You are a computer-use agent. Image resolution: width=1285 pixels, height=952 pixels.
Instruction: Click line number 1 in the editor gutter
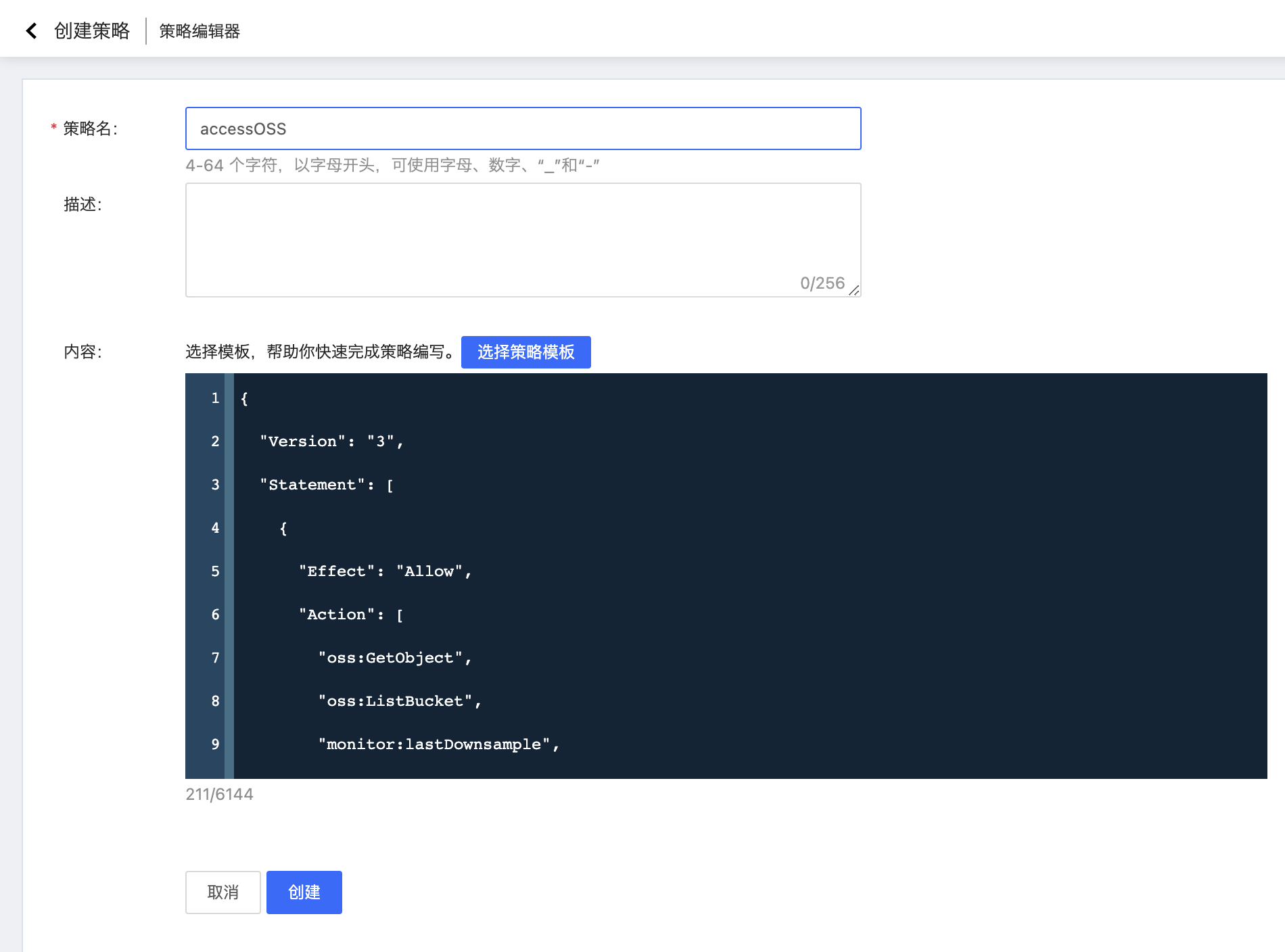(215, 398)
